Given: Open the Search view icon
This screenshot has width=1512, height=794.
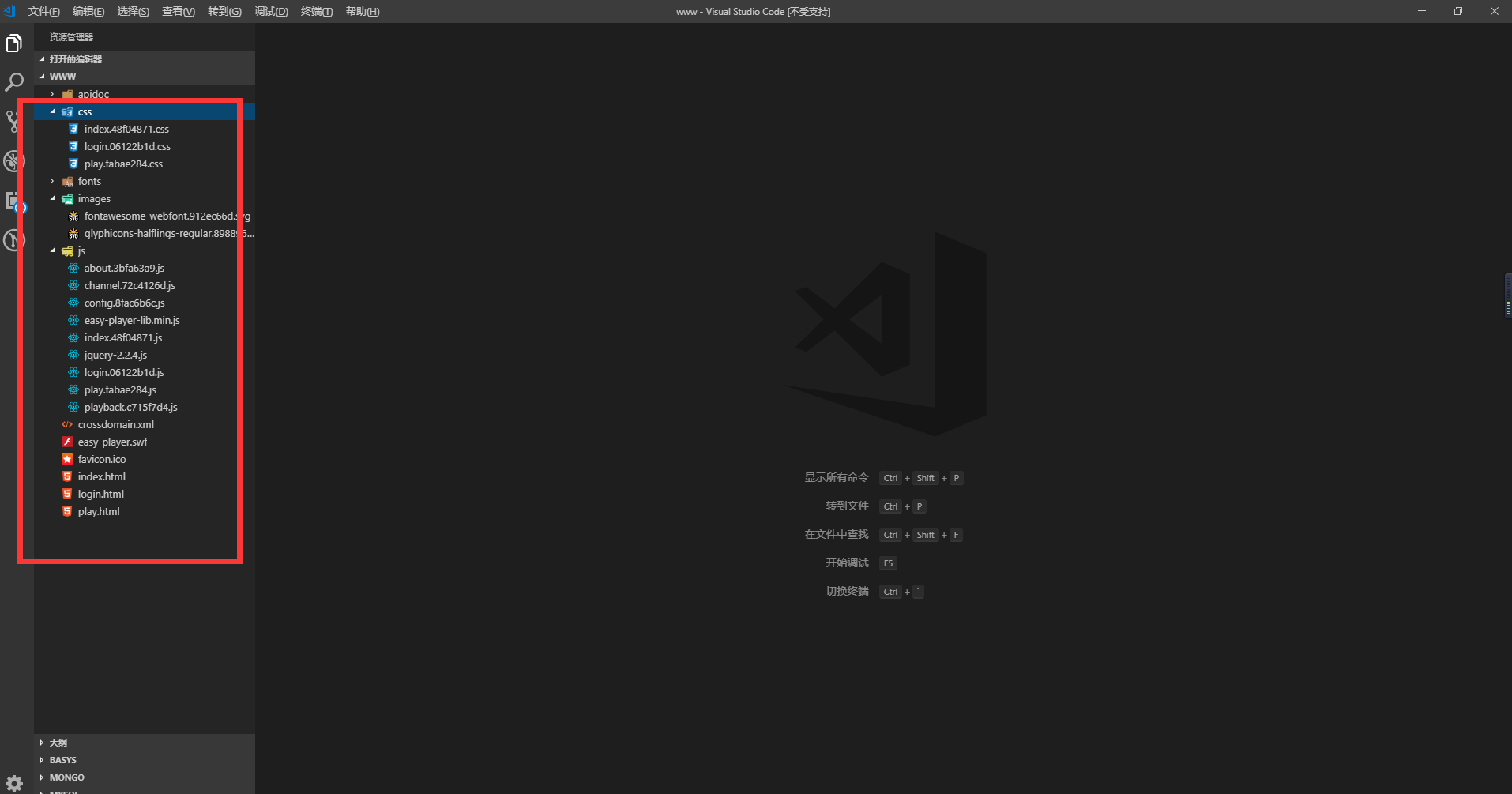Looking at the screenshot, I should [14, 82].
